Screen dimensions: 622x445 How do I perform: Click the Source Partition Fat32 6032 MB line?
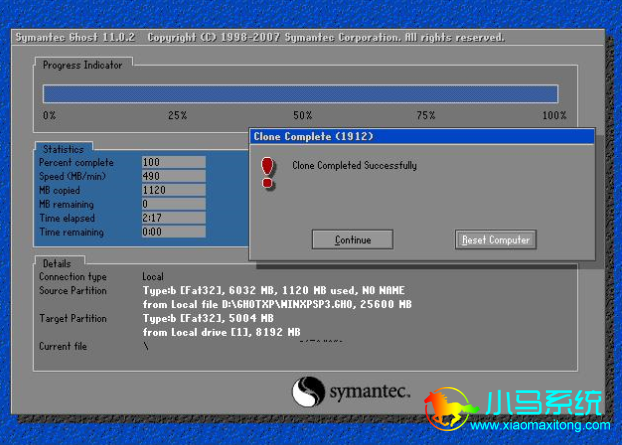click(x=274, y=290)
